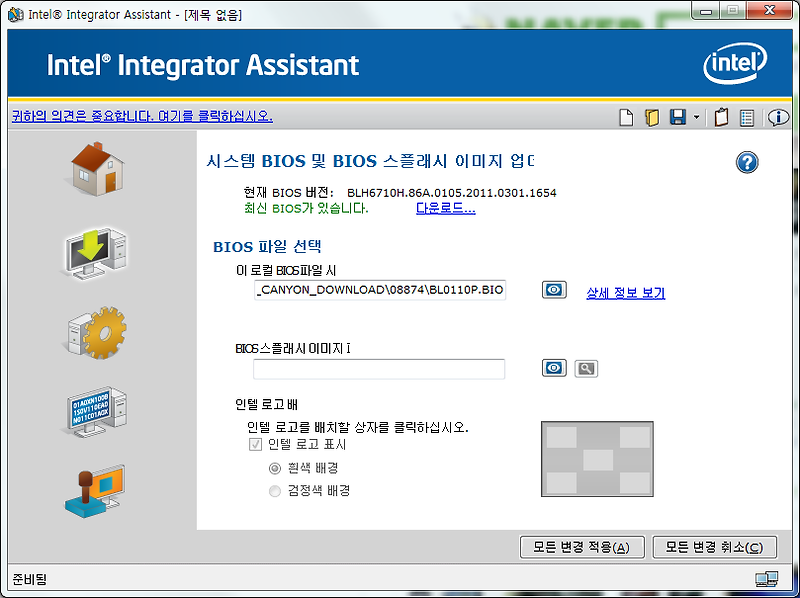Open the joystick and monitor sidebar icon
The width and height of the screenshot is (800, 598).
[x=96, y=491]
